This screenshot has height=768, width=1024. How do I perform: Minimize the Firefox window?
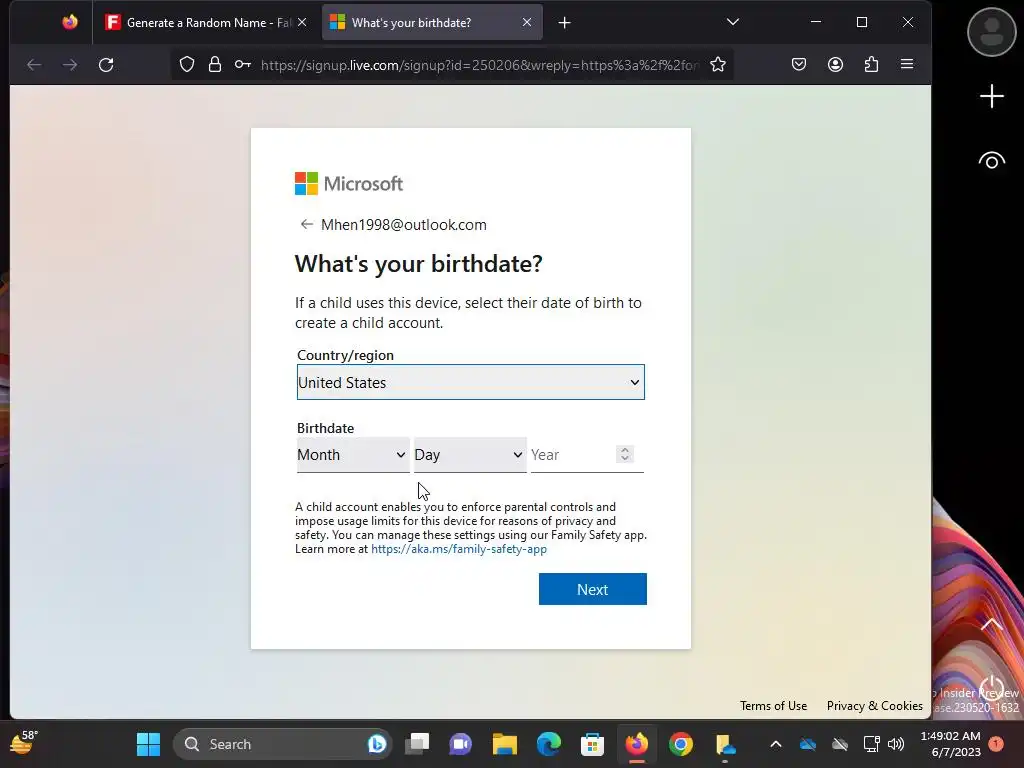pos(816,22)
